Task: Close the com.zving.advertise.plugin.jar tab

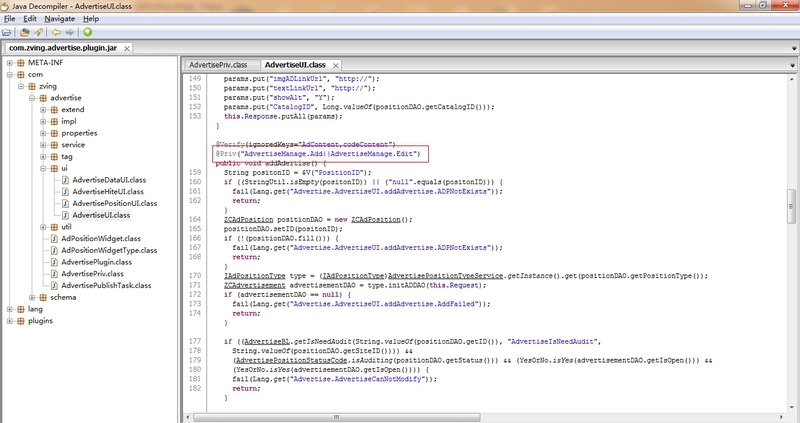Action: [x=127, y=47]
